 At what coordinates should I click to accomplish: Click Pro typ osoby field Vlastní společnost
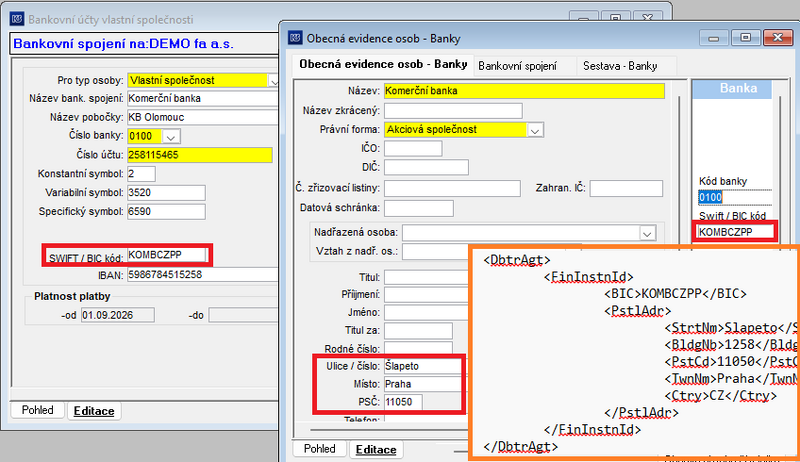point(197,81)
